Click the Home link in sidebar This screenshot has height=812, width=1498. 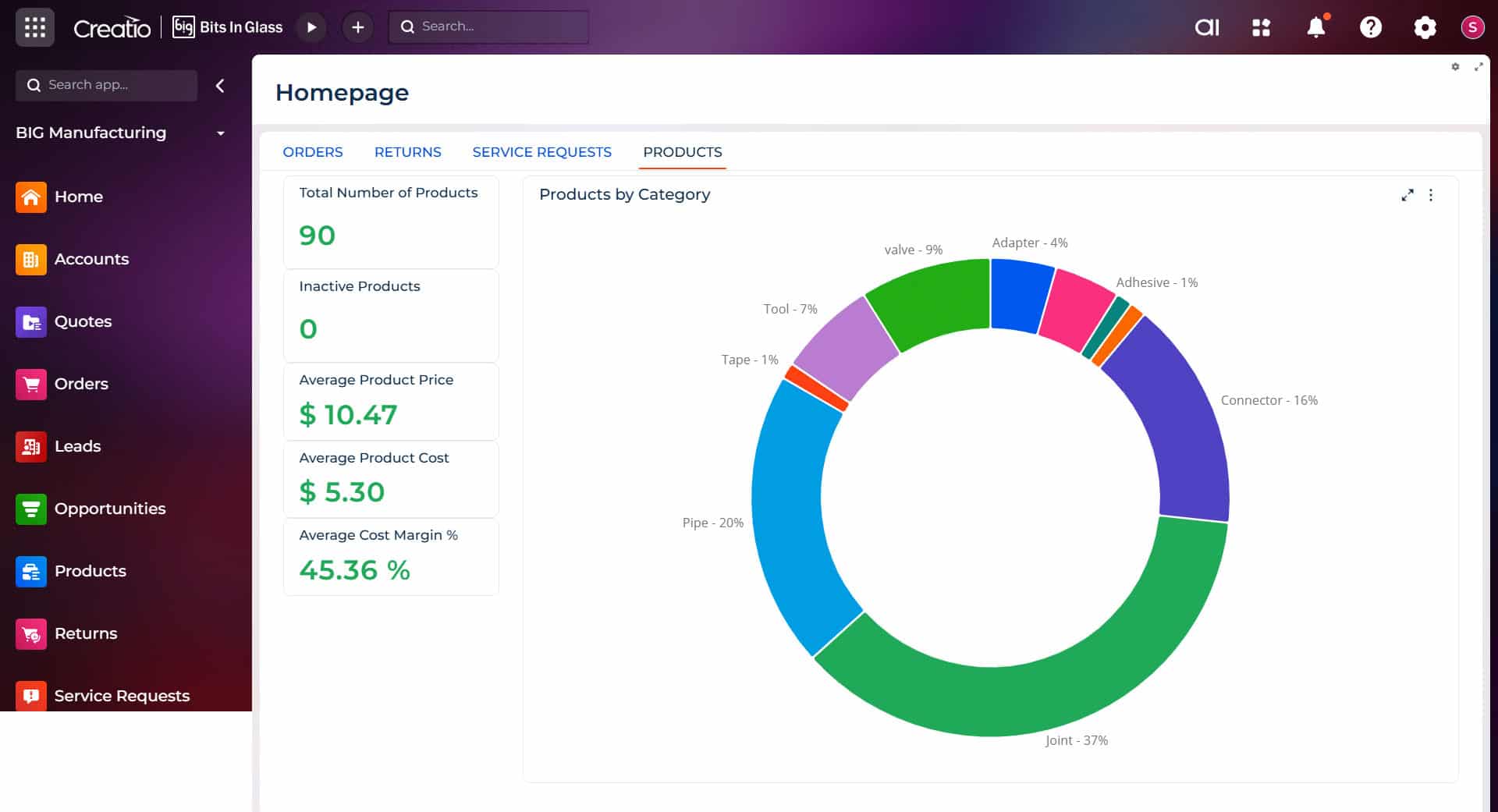point(78,197)
